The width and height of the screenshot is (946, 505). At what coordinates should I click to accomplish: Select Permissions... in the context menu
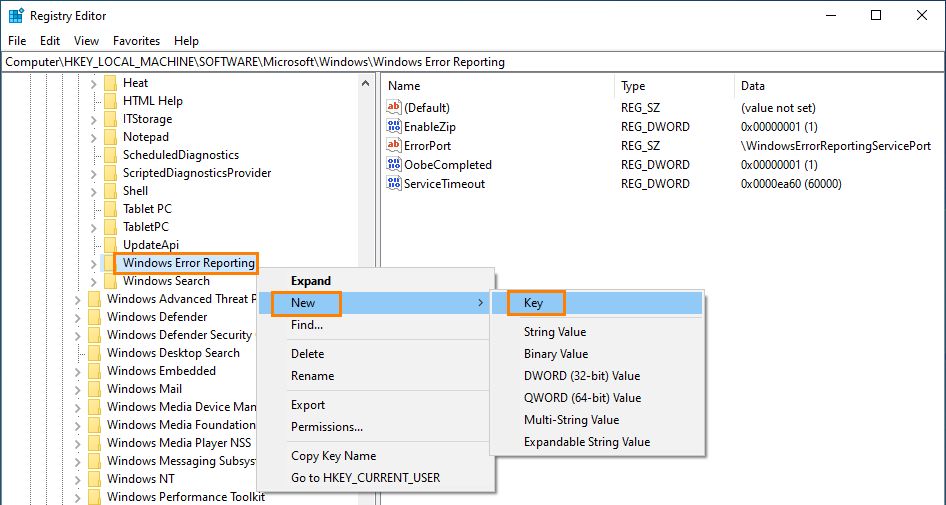point(376,427)
